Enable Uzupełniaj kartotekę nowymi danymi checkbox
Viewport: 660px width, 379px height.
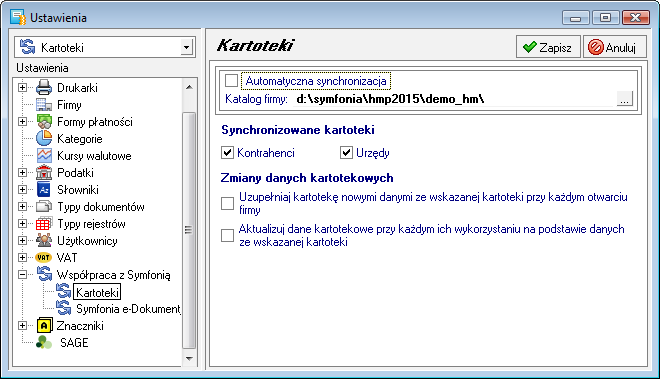point(227,203)
